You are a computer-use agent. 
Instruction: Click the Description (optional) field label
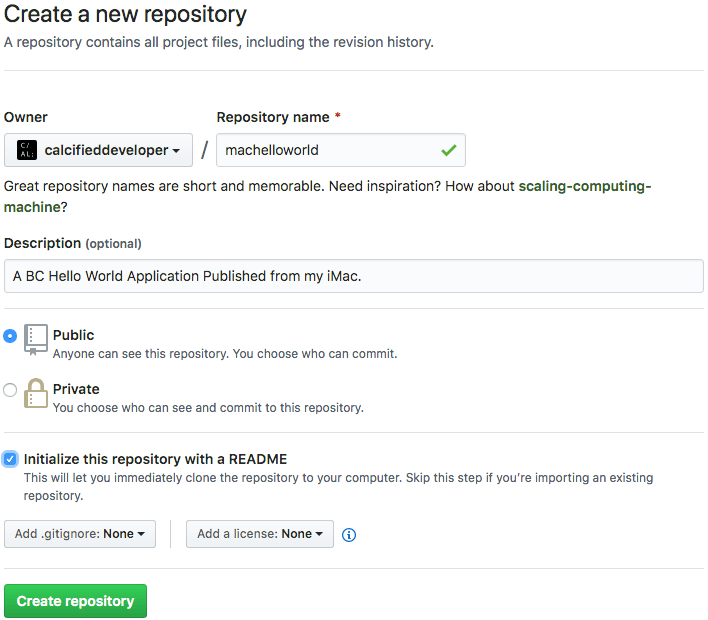72,243
